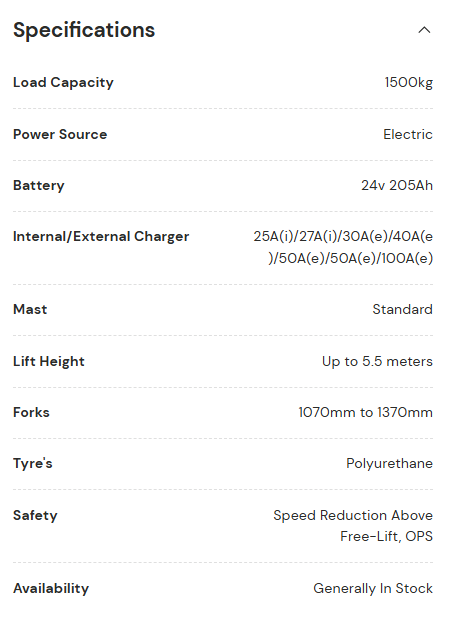Screen dimensions: 455x626
Task: Click the Specifications heading
Action: point(84,30)
